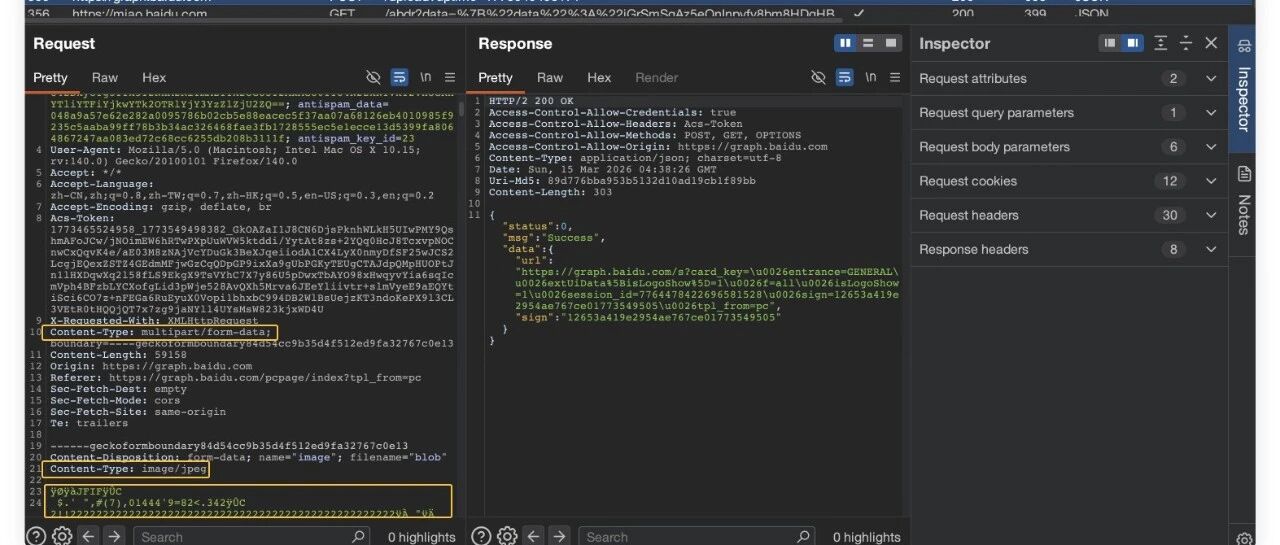
Task: Click the Notes document icon in sidebar
Action: tap(1244, 174)
